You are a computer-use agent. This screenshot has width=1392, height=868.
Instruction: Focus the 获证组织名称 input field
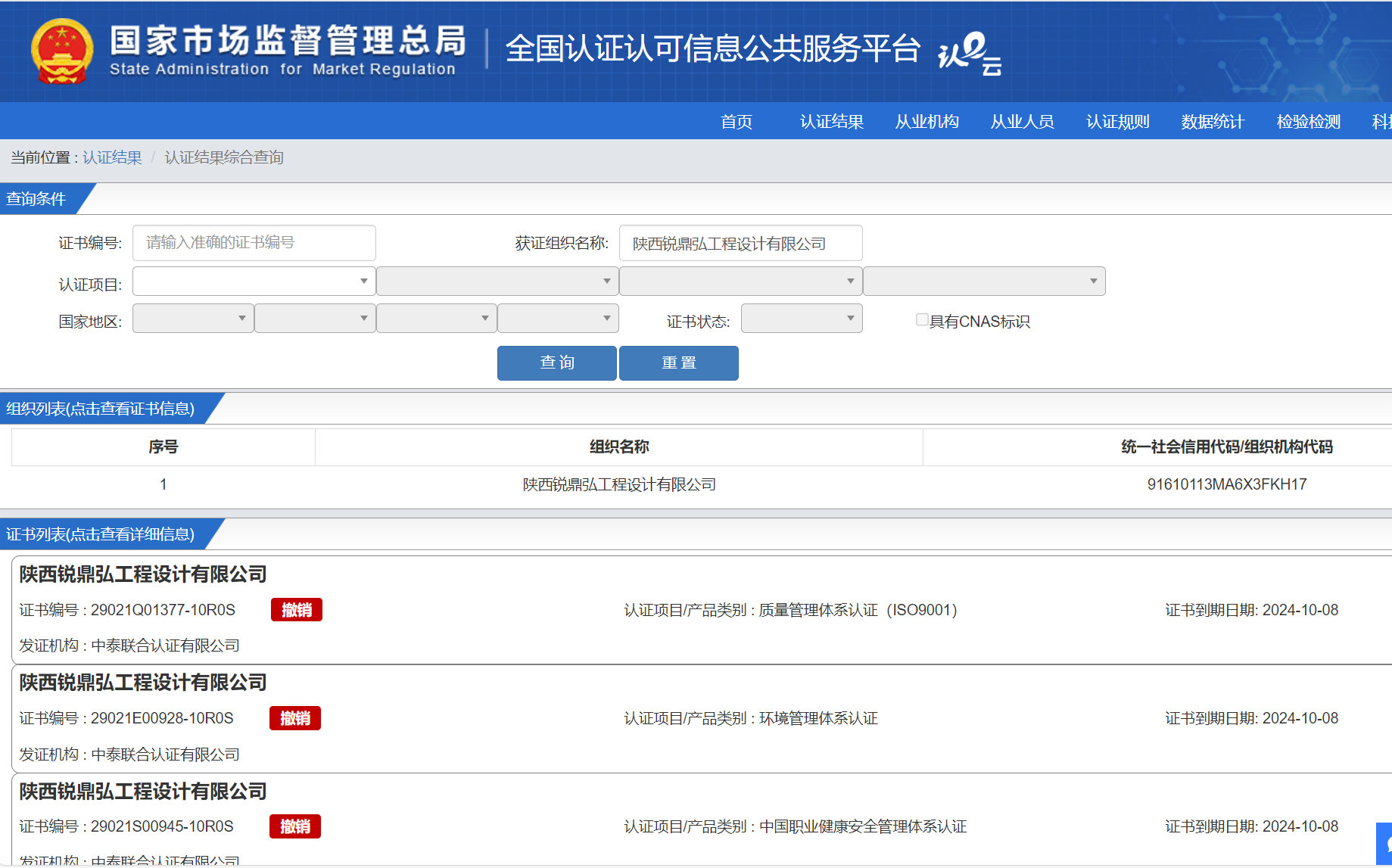click(x=741, y=243)
